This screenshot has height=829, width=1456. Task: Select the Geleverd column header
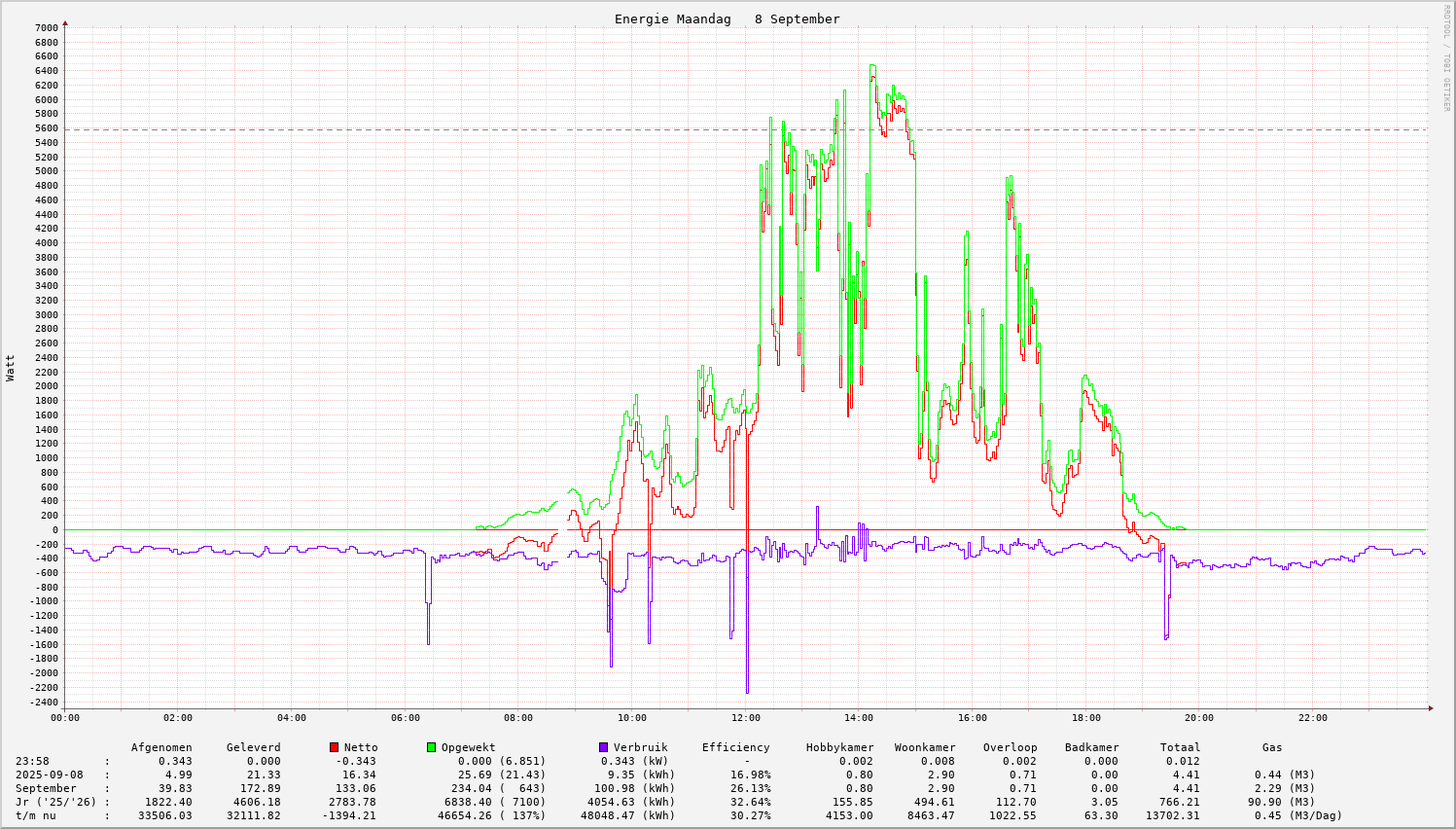point(253,747)
